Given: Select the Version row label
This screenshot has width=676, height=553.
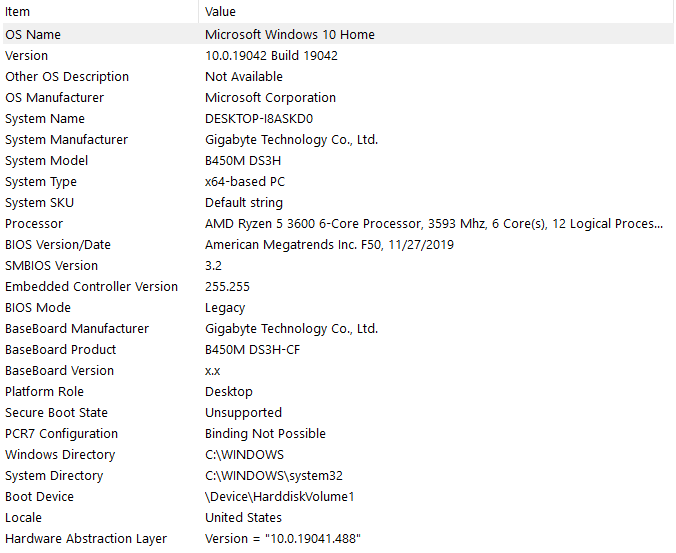Looking at the screenshot, I should [26, 56].
